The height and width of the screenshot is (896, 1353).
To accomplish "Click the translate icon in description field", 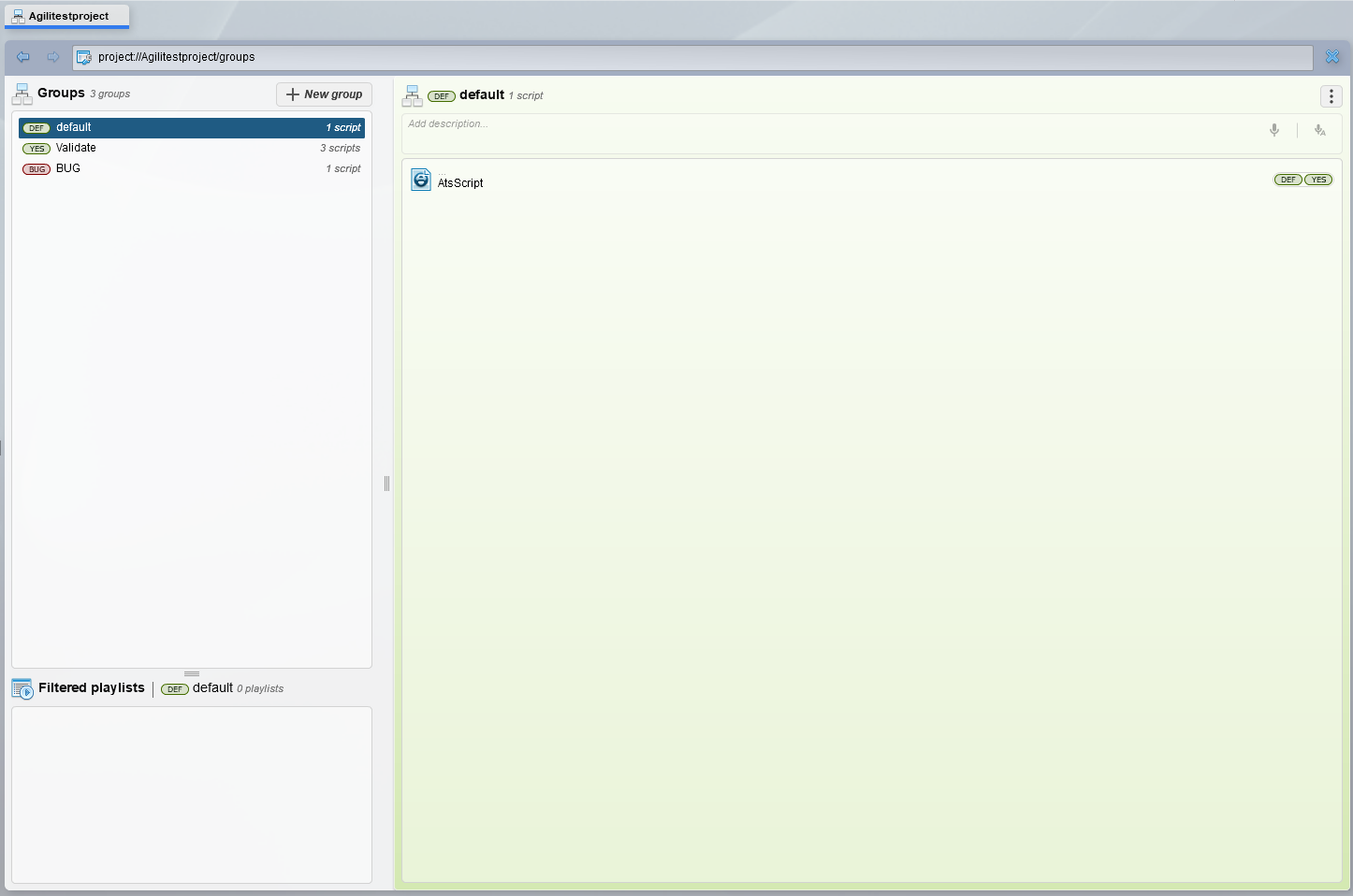I will [1320, 130].
